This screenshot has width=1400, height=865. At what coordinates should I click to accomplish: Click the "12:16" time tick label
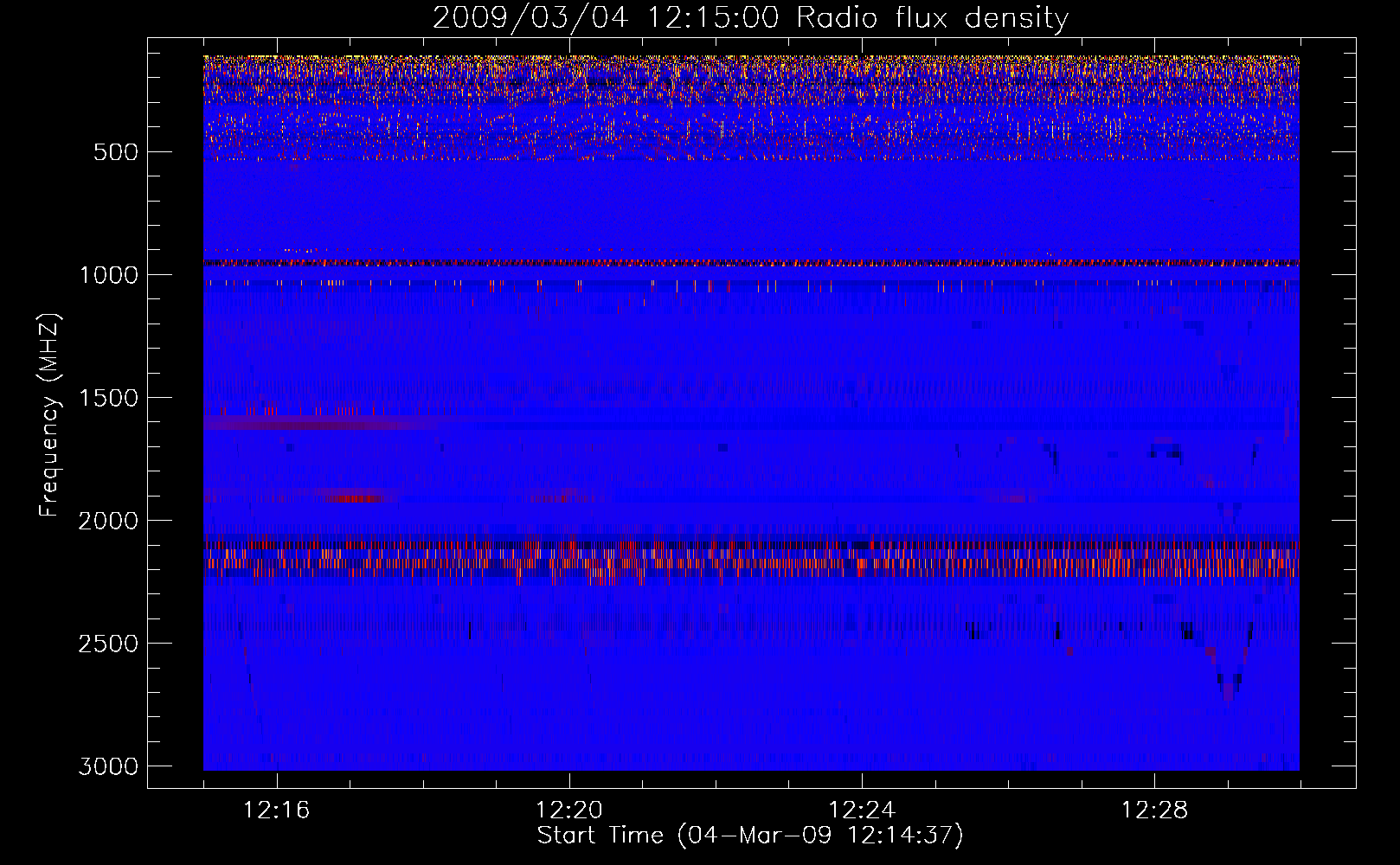tap(277, 811)
